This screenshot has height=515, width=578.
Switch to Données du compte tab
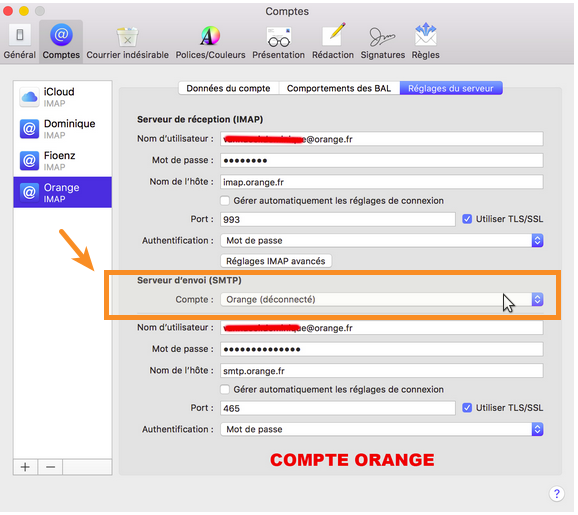229,88
